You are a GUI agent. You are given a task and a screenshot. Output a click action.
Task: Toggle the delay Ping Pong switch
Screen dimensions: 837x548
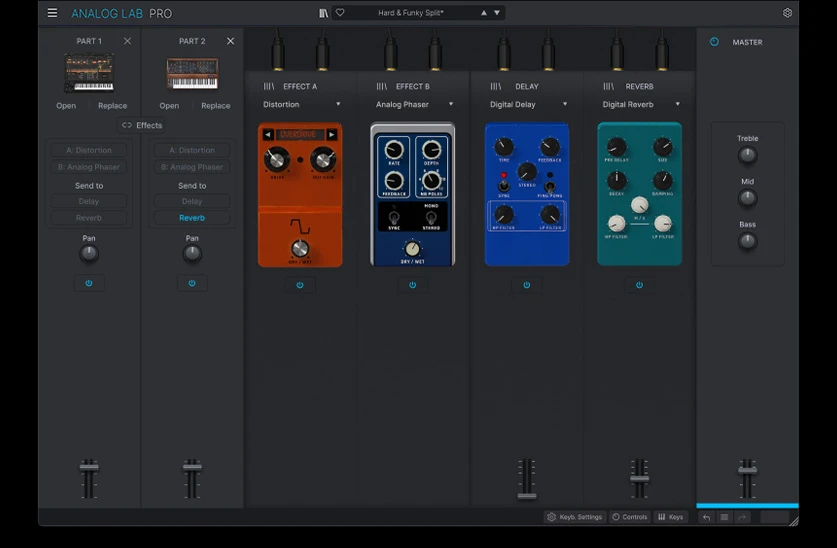[550, 186]
